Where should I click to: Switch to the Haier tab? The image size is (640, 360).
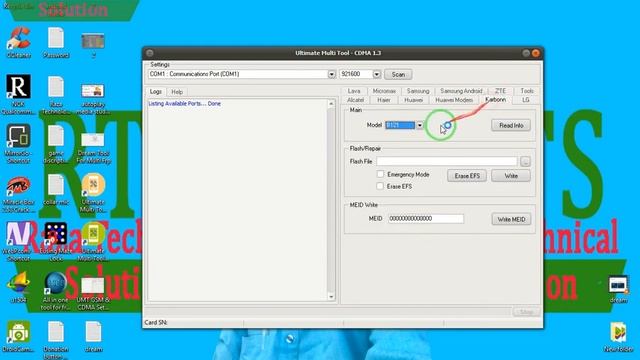(384, 100)
